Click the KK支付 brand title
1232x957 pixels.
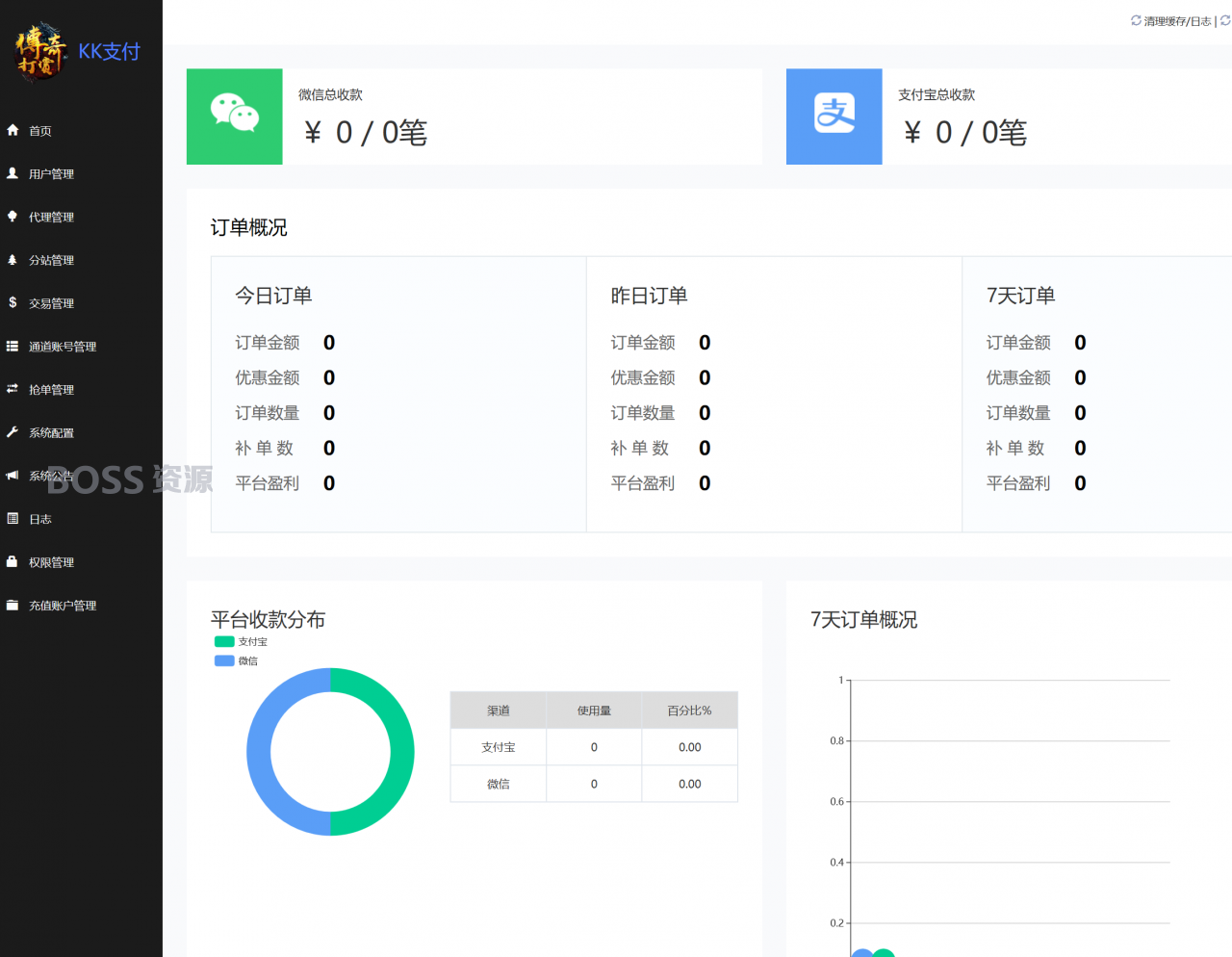109,51
